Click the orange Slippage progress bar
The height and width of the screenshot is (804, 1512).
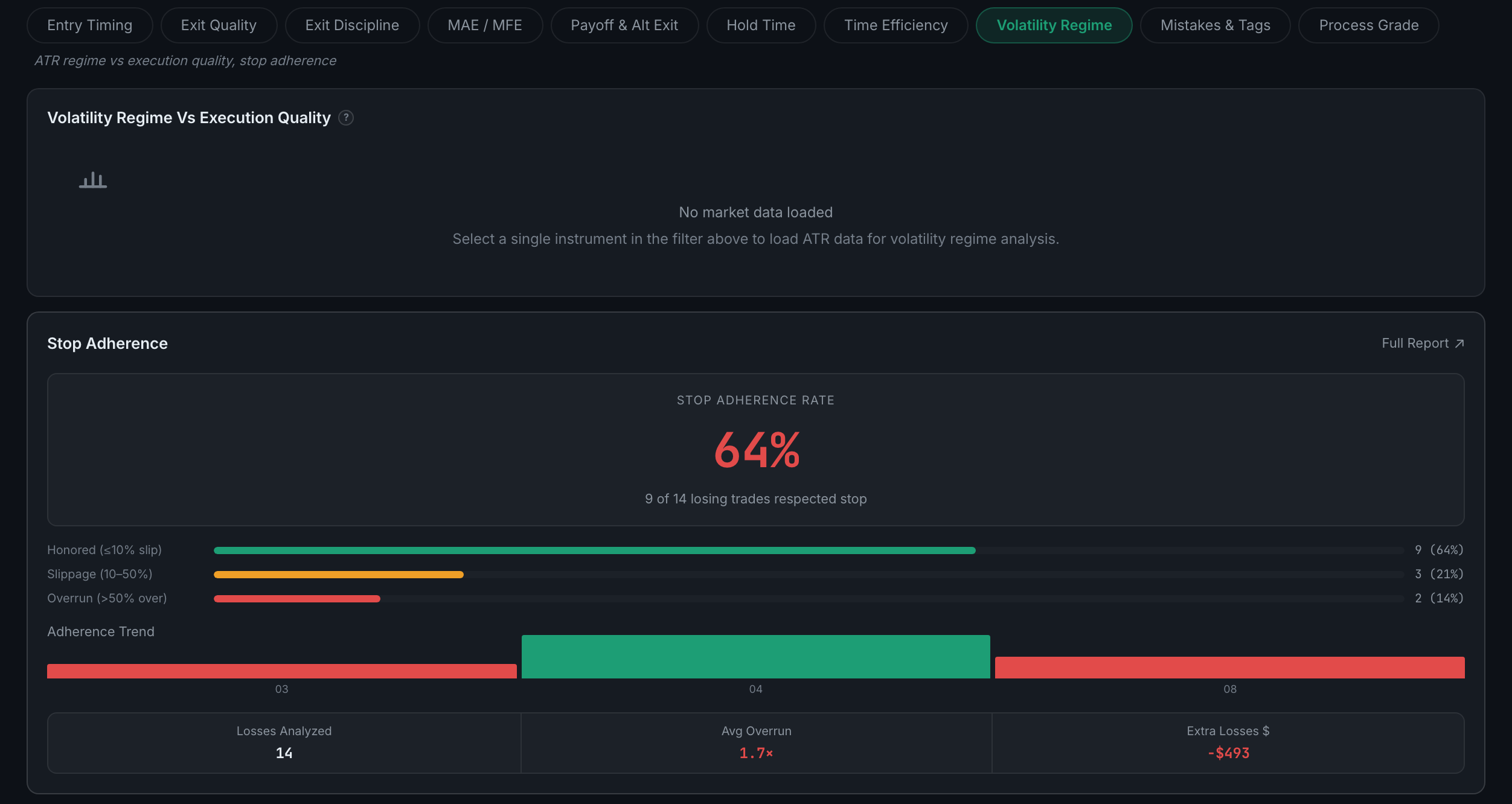coord(339,575)
